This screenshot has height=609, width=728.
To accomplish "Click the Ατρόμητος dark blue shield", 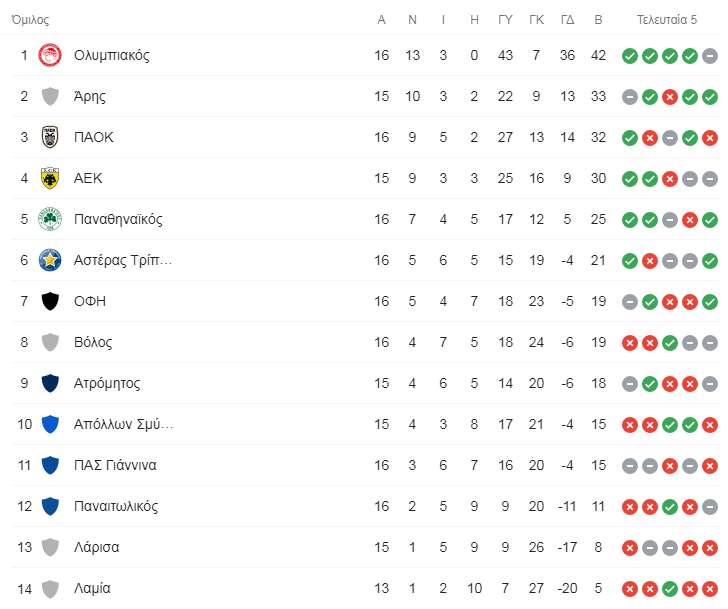I will tap(50, 383).
